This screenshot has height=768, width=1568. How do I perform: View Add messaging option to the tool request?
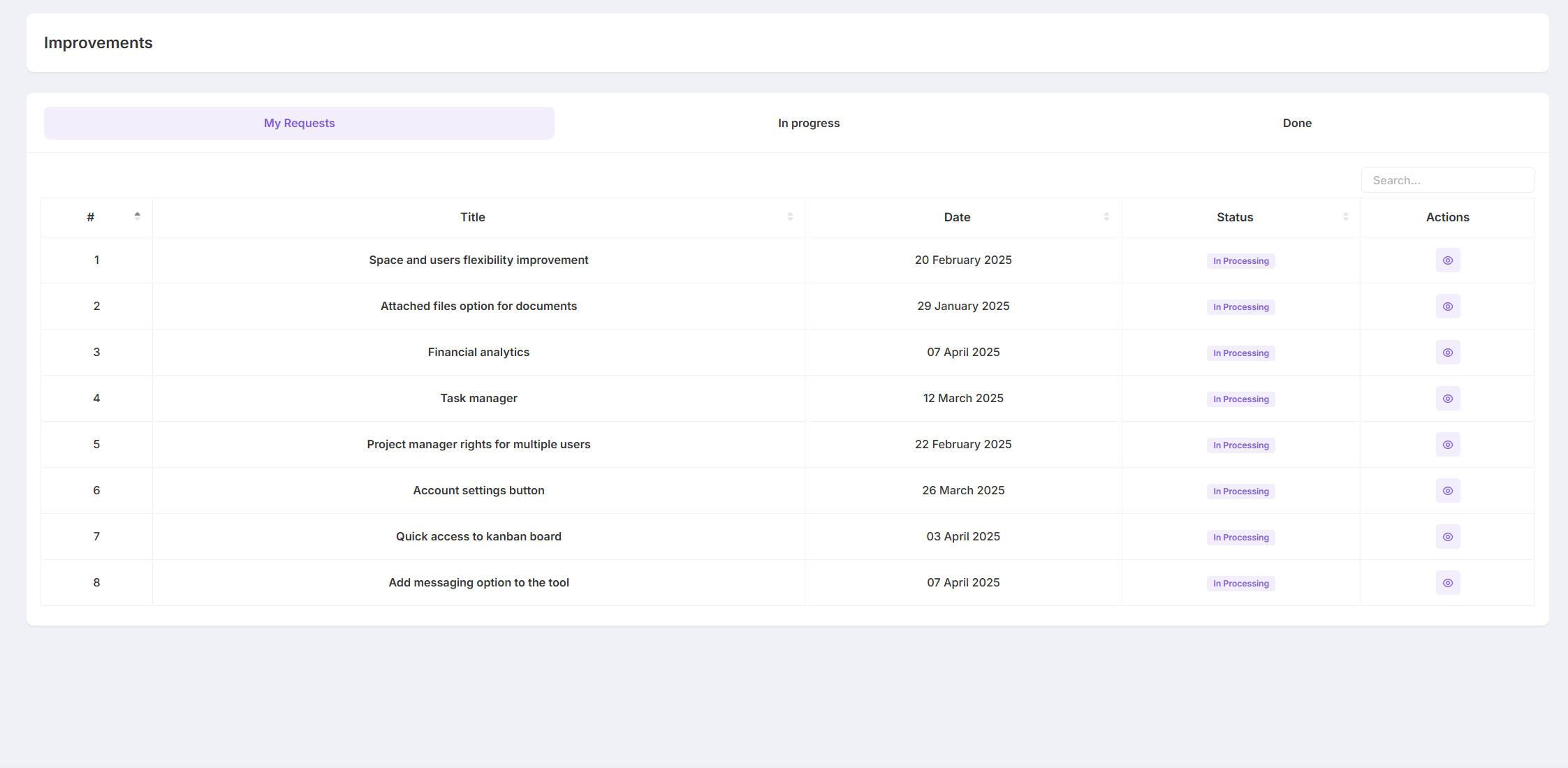(x=1447, y=583)
